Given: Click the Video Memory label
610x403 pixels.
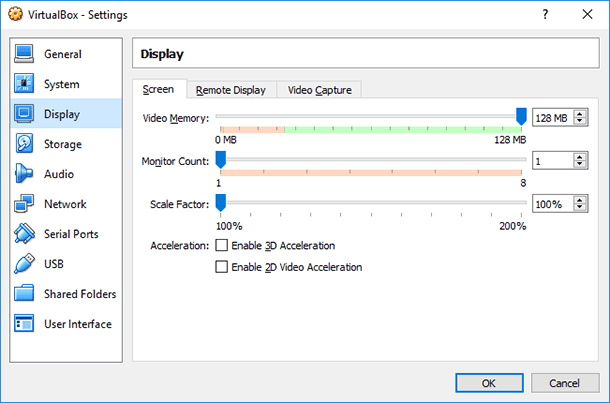Looking at the screenshot, I should 175,118.
